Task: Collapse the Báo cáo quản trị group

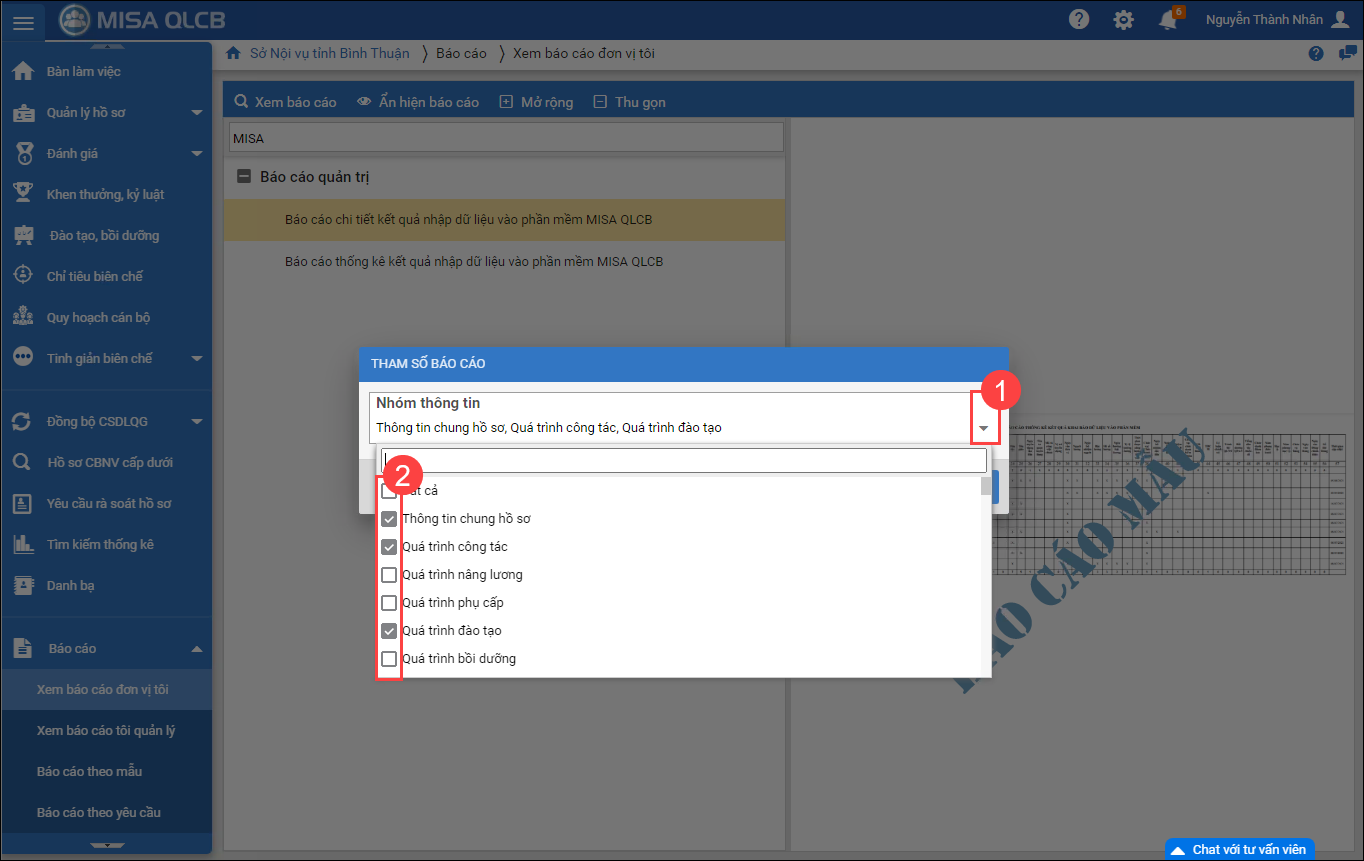Action: click(x=243, y=177)
